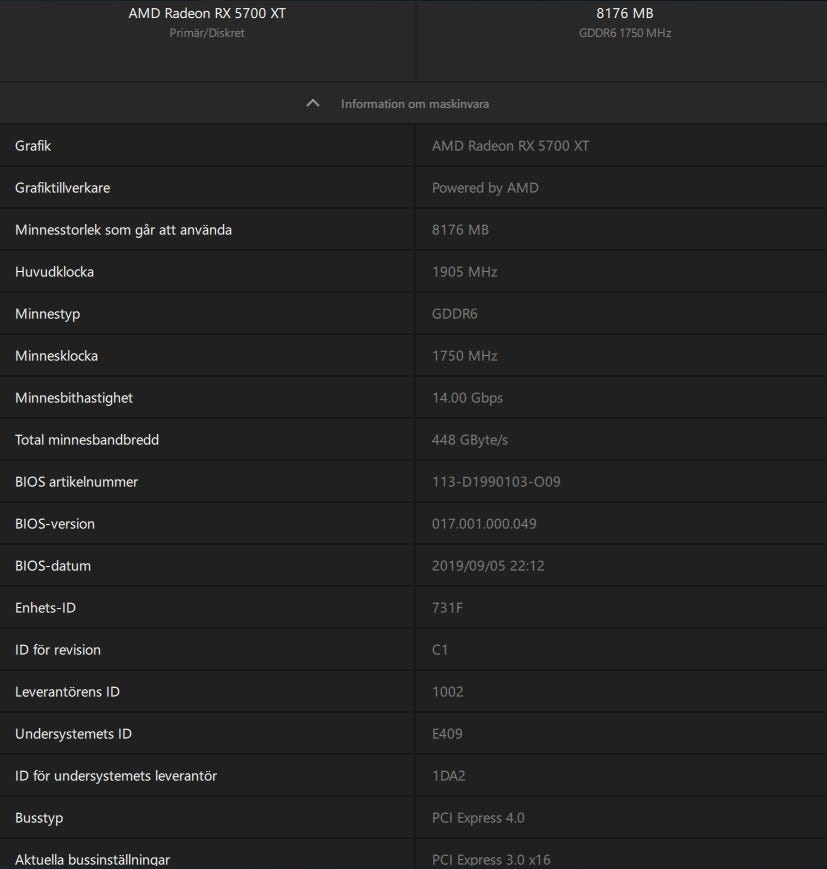The image size is (827, 869).
Task: Click the 1750 MHz value in Minnesklocka row
Action: (x=464, y=356)
